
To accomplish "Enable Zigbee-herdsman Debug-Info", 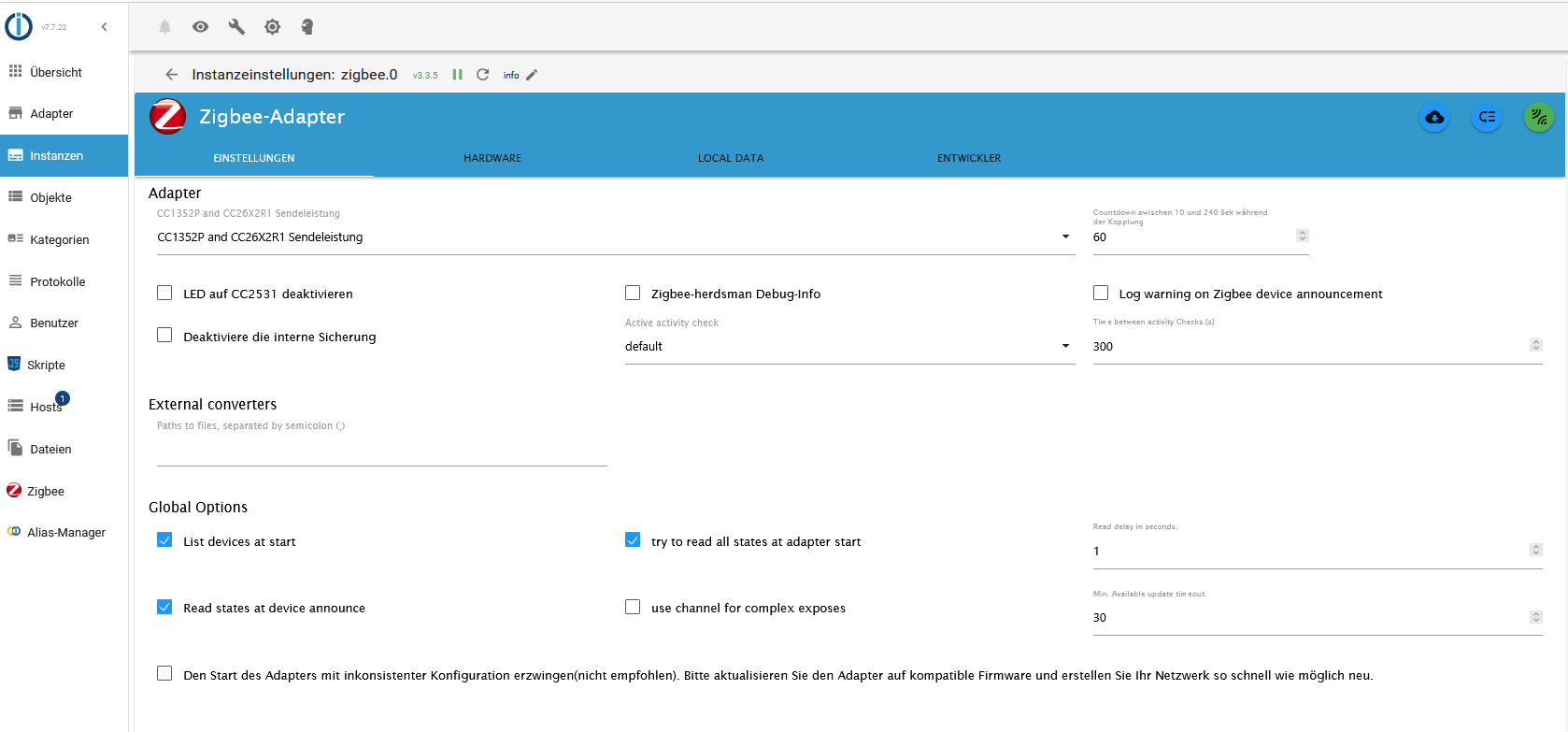I will coord(633,293).
